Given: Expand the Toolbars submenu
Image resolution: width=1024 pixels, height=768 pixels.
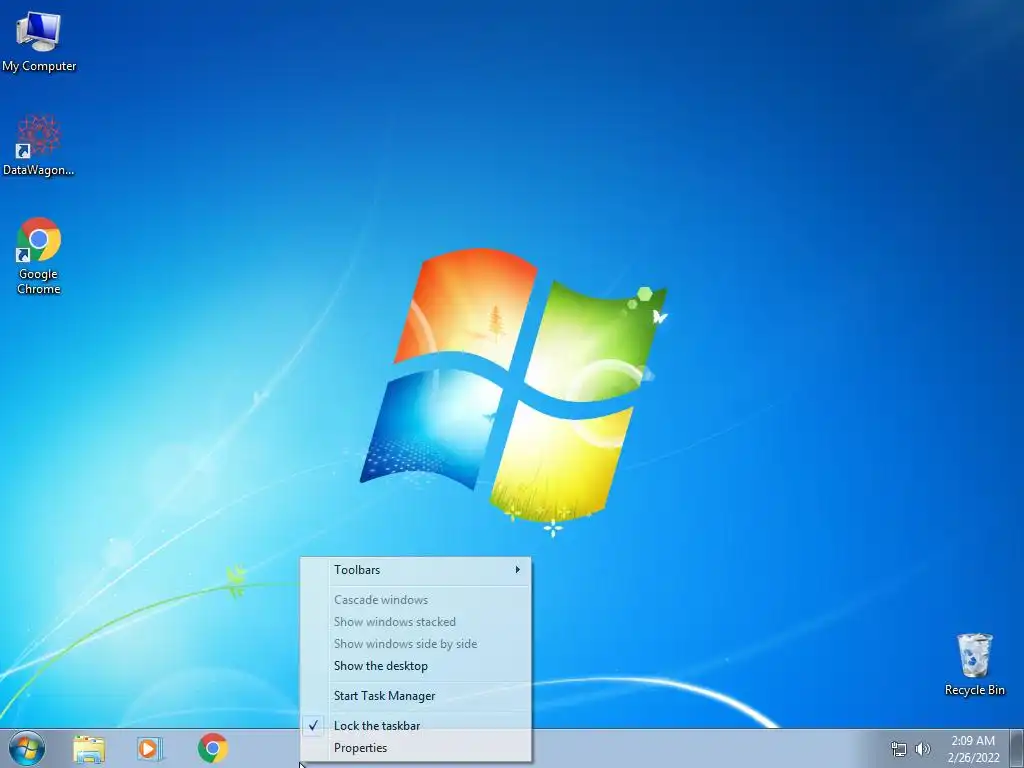Looking at the screenshot, I should click(x=415, y=570).
